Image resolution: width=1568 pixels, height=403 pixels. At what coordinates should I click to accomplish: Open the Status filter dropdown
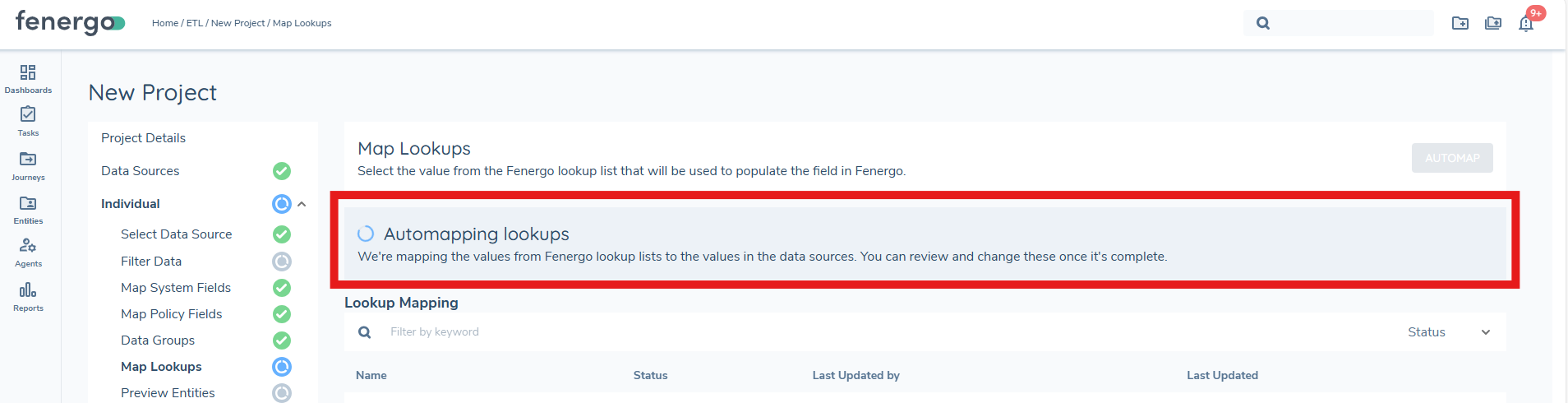point(1448,332)
